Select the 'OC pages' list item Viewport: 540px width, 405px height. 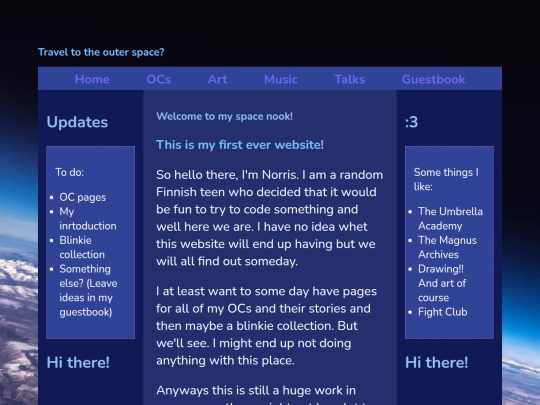click(x=83, y=197)
